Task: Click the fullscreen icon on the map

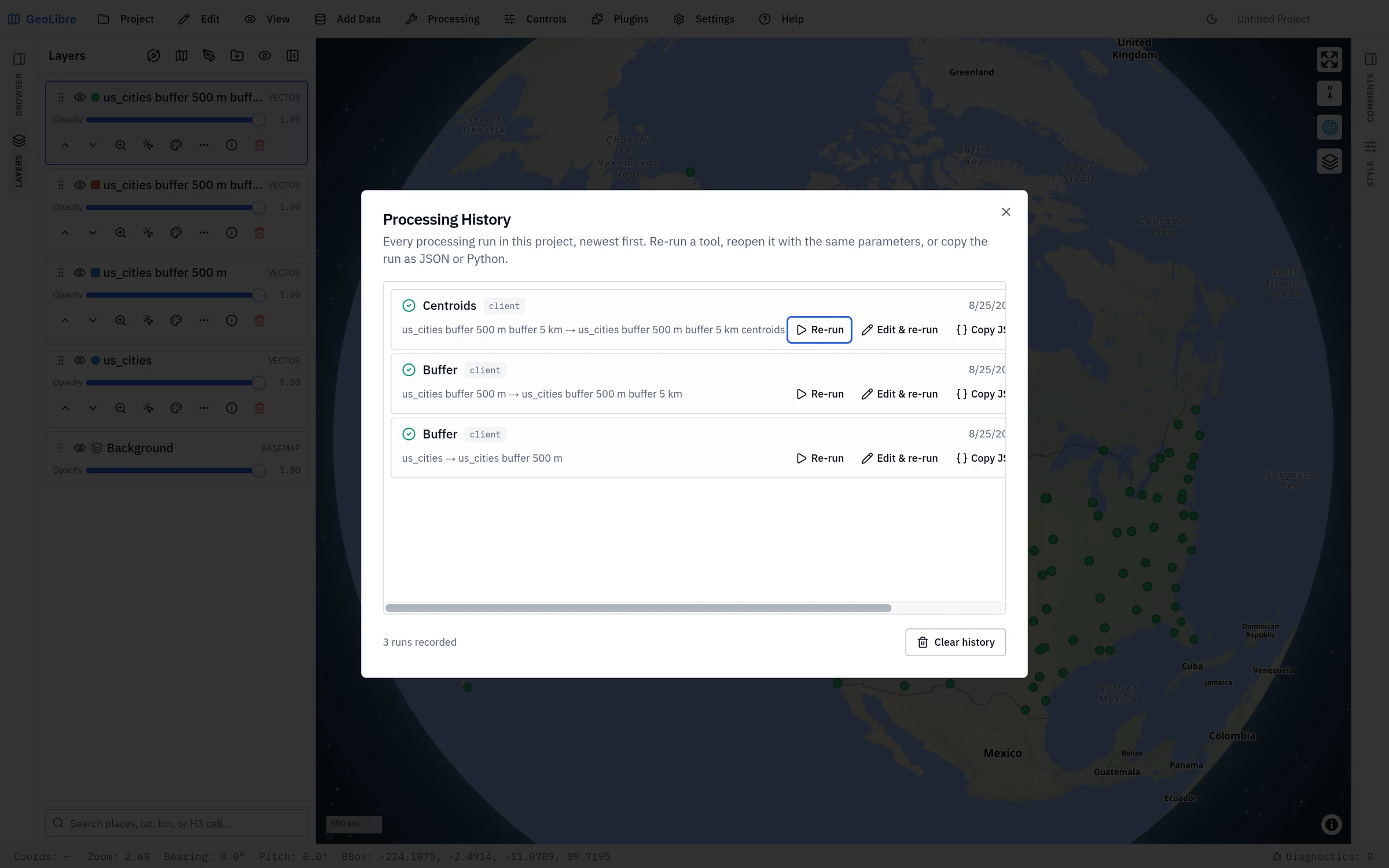Action: 1329,59
